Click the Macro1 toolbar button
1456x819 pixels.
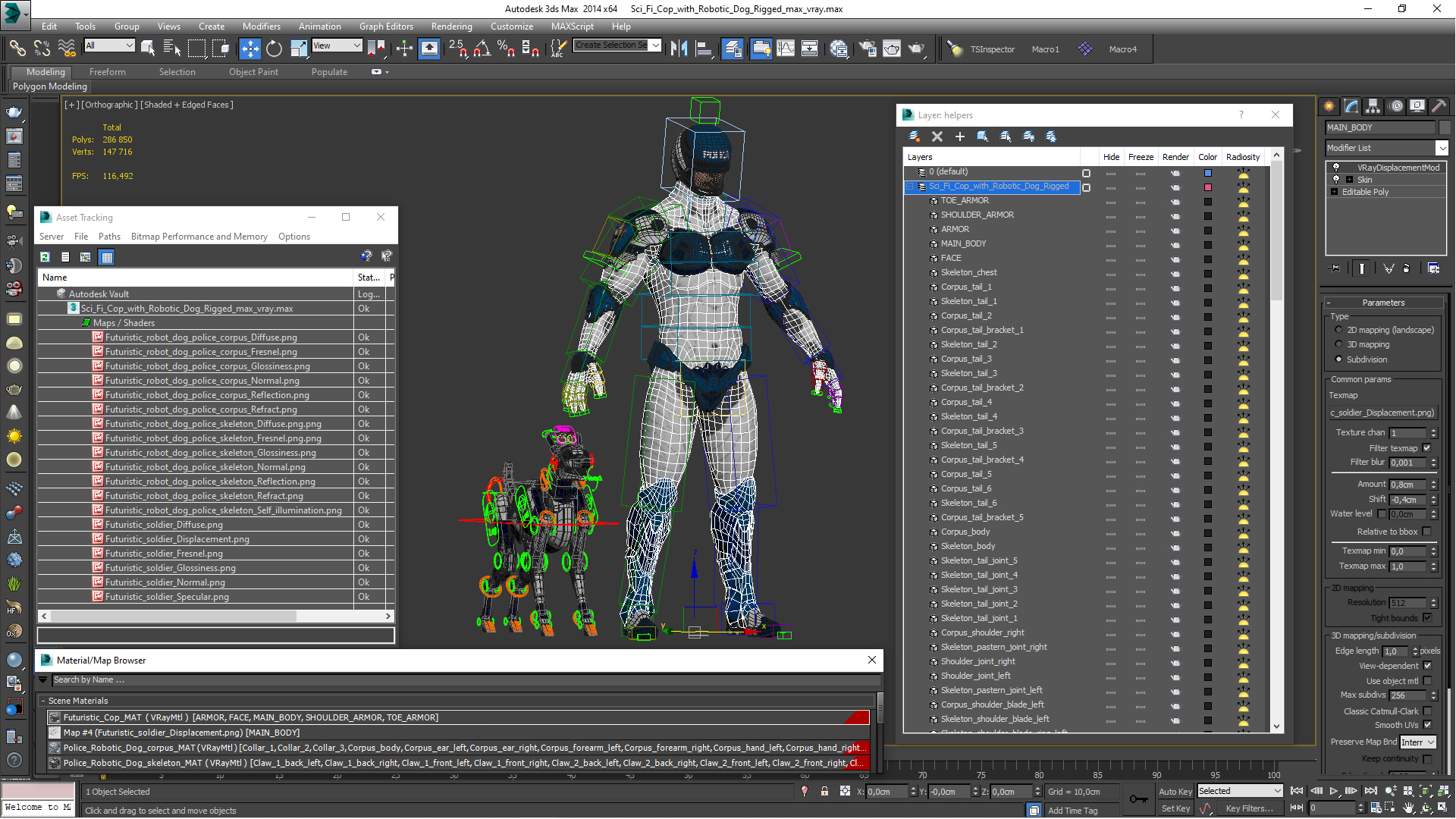1045,49
